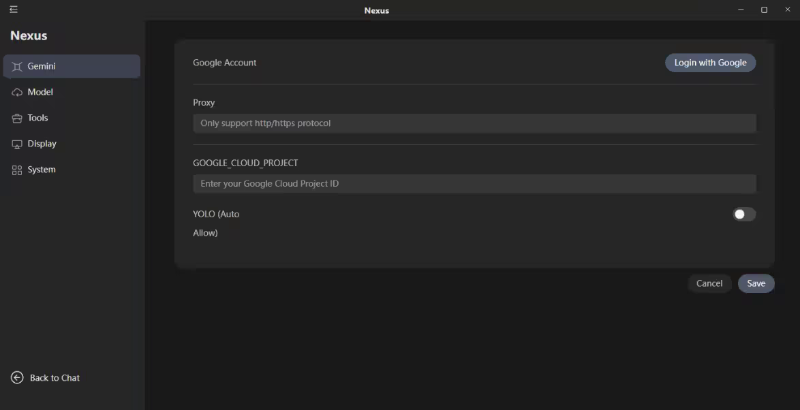Click the System grid icon
The width and height of the screenshot is (800, 410).
click(17, 170)
